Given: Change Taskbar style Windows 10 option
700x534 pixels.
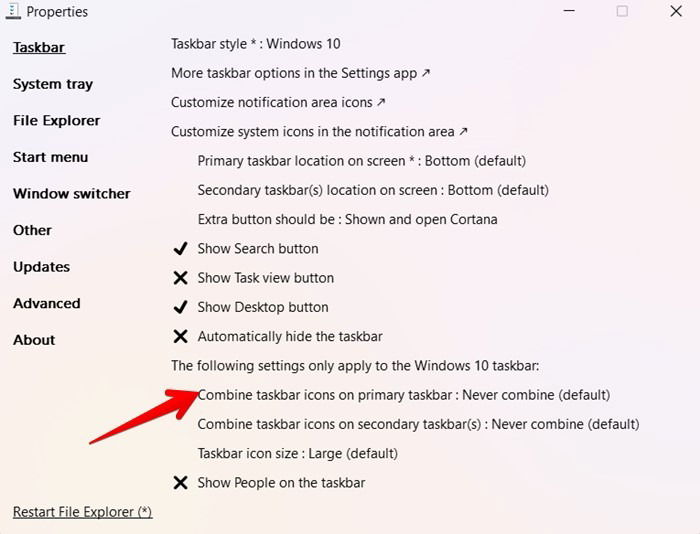Looking at the screenshot, I should point(256,44).
